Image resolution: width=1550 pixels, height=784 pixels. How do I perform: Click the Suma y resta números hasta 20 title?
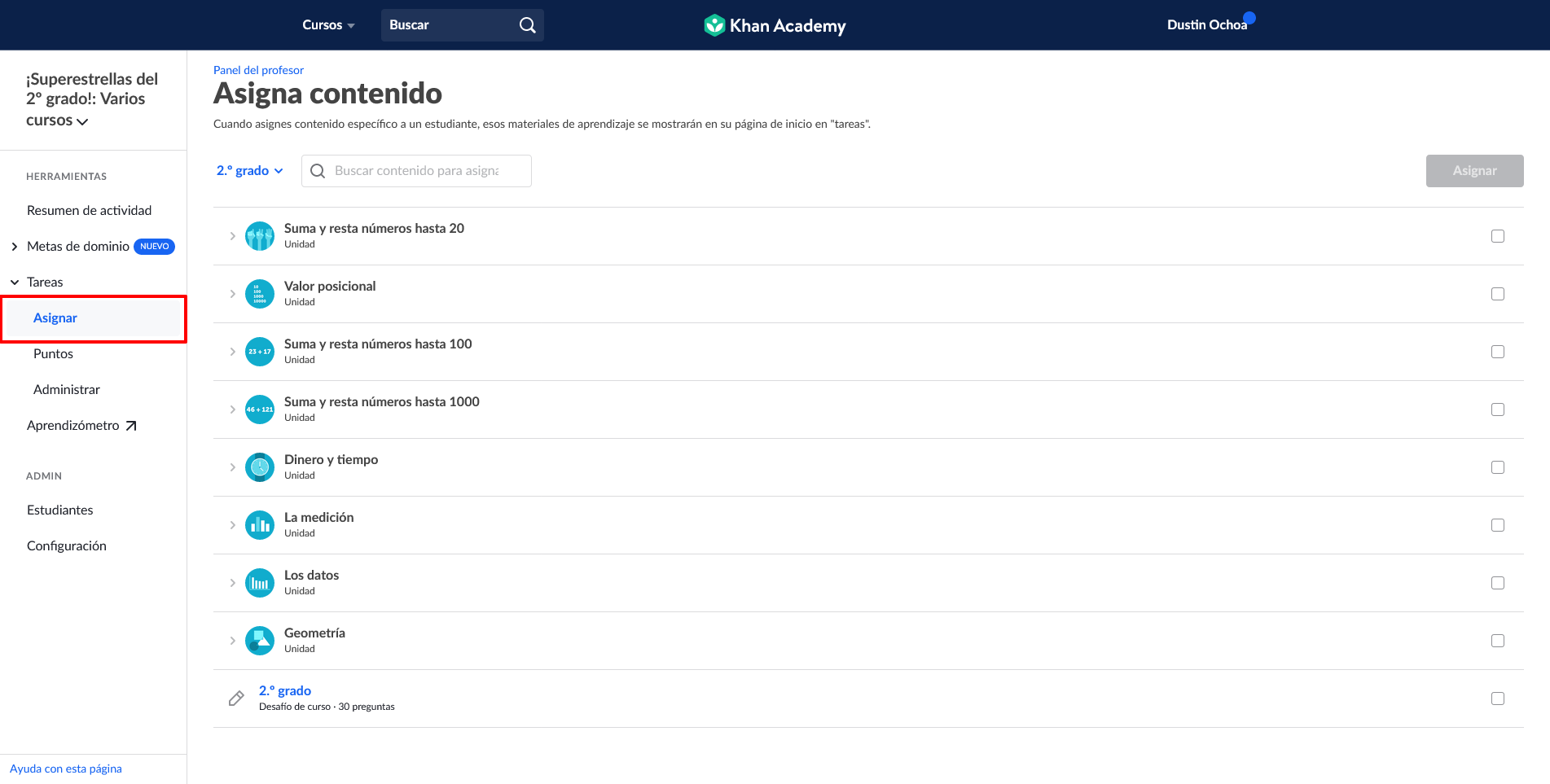coord(374,229)
